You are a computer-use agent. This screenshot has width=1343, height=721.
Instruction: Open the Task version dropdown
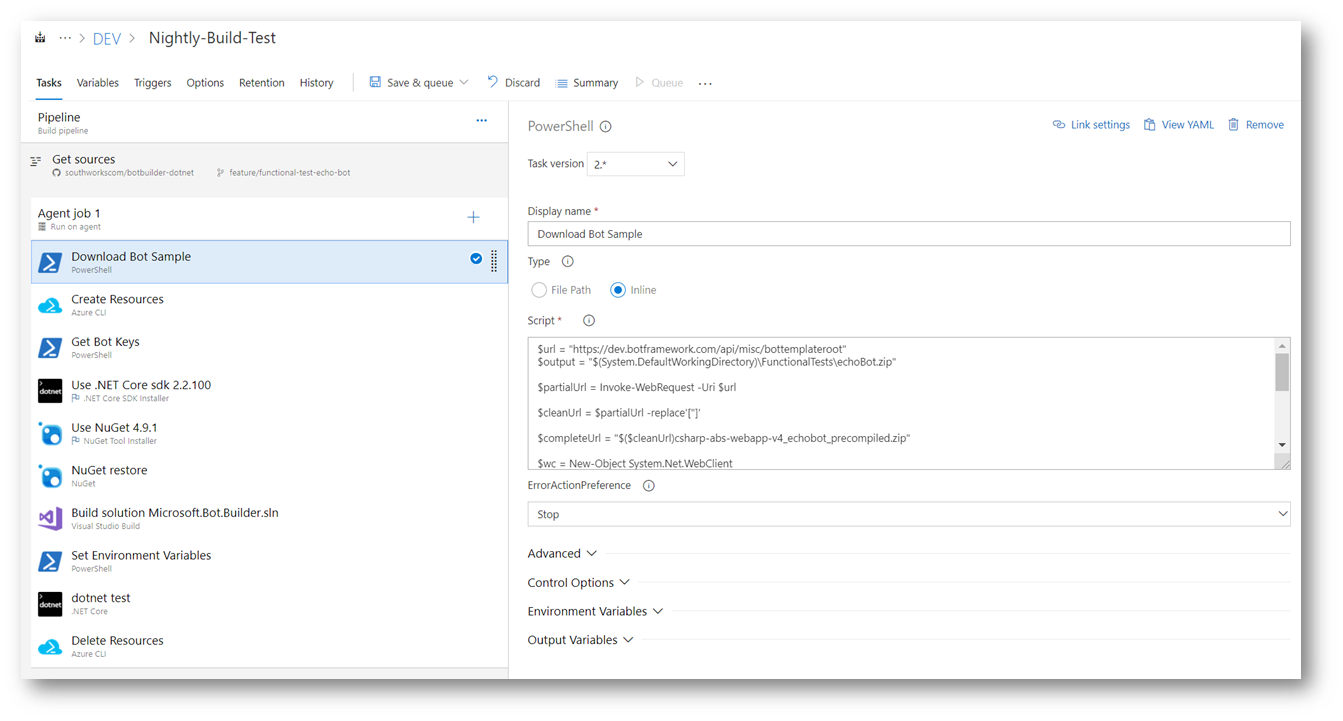[x=636, y=164]
